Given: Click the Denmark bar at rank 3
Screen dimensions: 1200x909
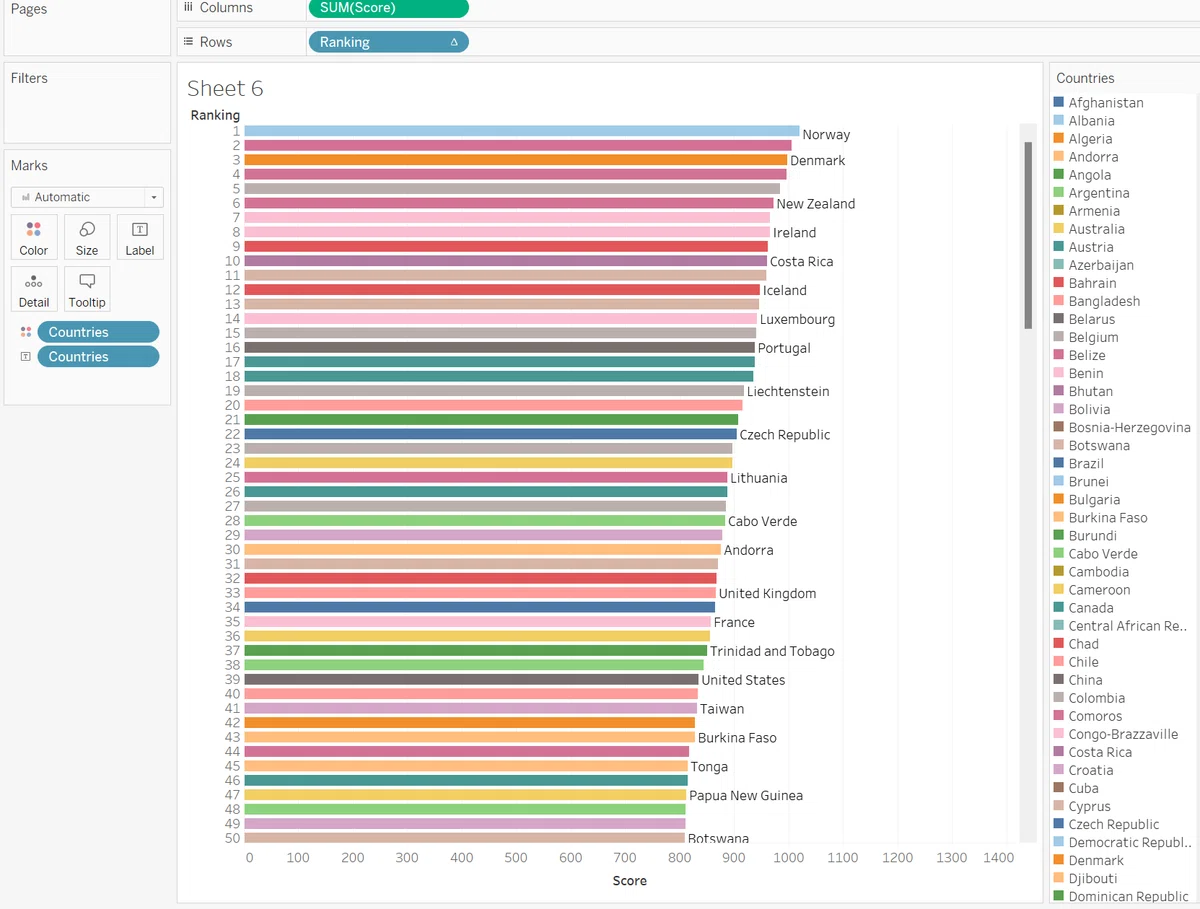Looking at the screenshot, I should pos(515,159).
